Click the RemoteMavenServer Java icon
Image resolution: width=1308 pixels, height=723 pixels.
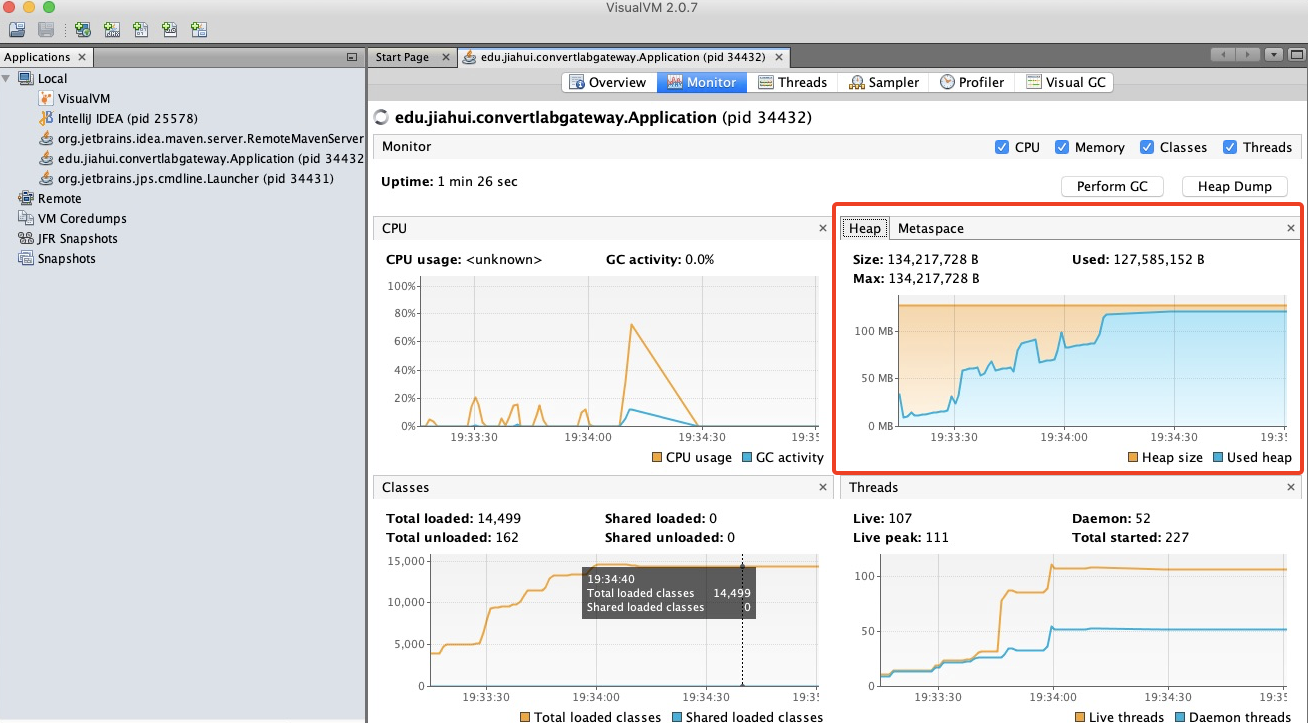point(46,138)
